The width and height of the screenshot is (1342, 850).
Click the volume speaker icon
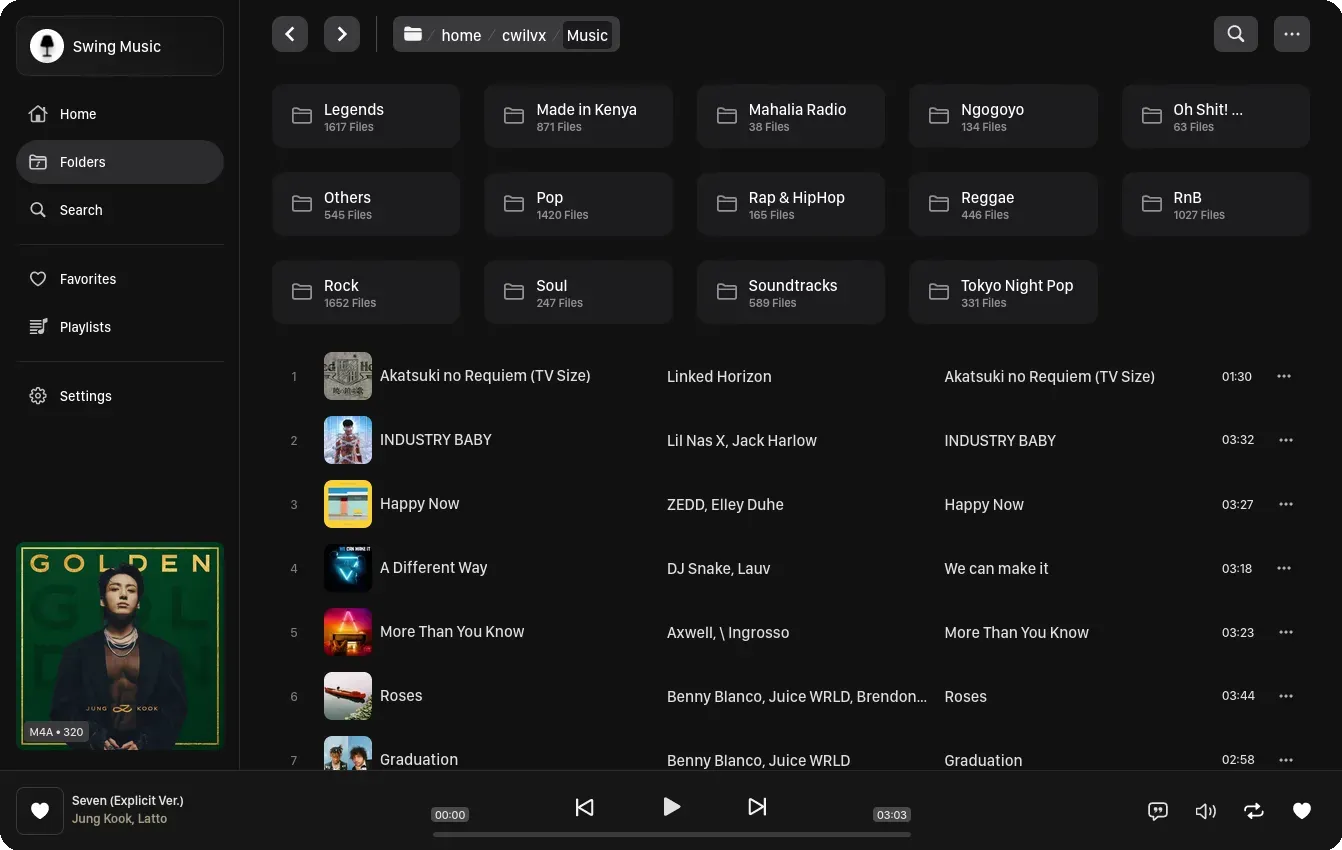coord(1206,811)
